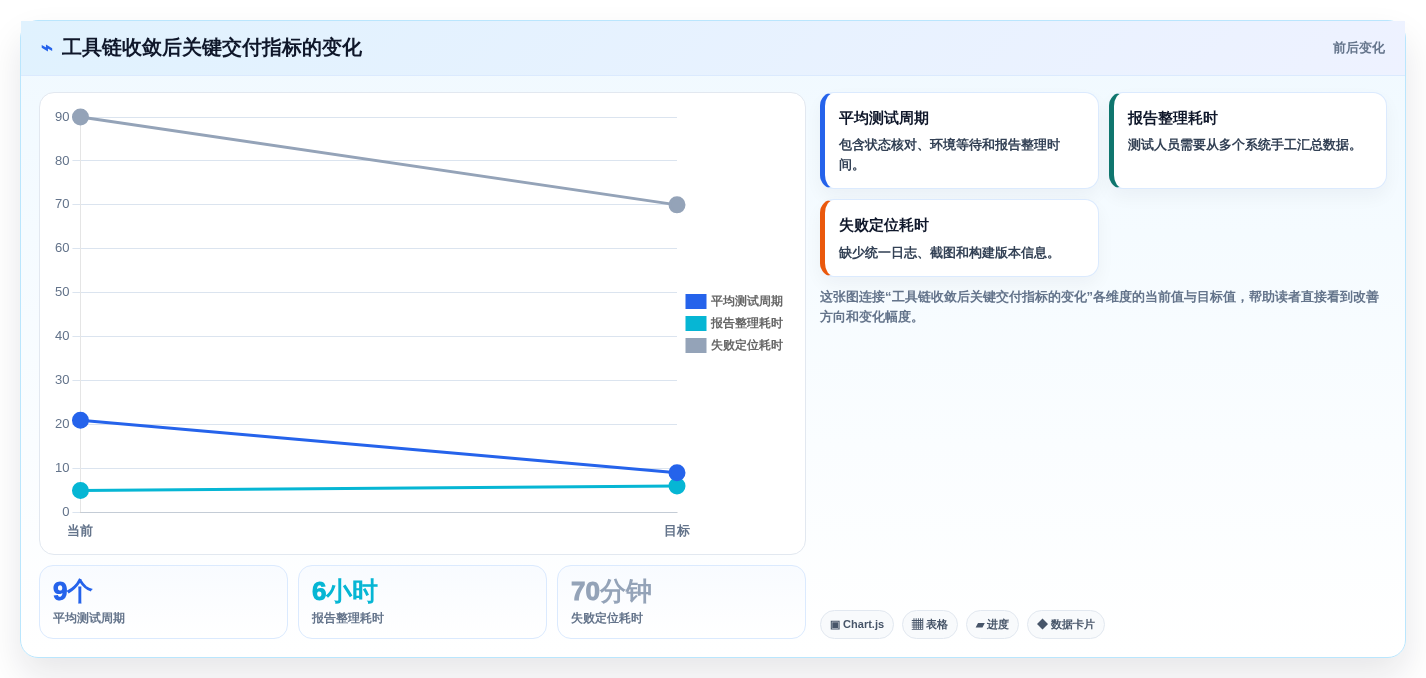Click the page title 工具链收敛后关键交付指标的变化
Image resolution: width=1426 pixels, height=678 pixels.
[x=212, y=48]
